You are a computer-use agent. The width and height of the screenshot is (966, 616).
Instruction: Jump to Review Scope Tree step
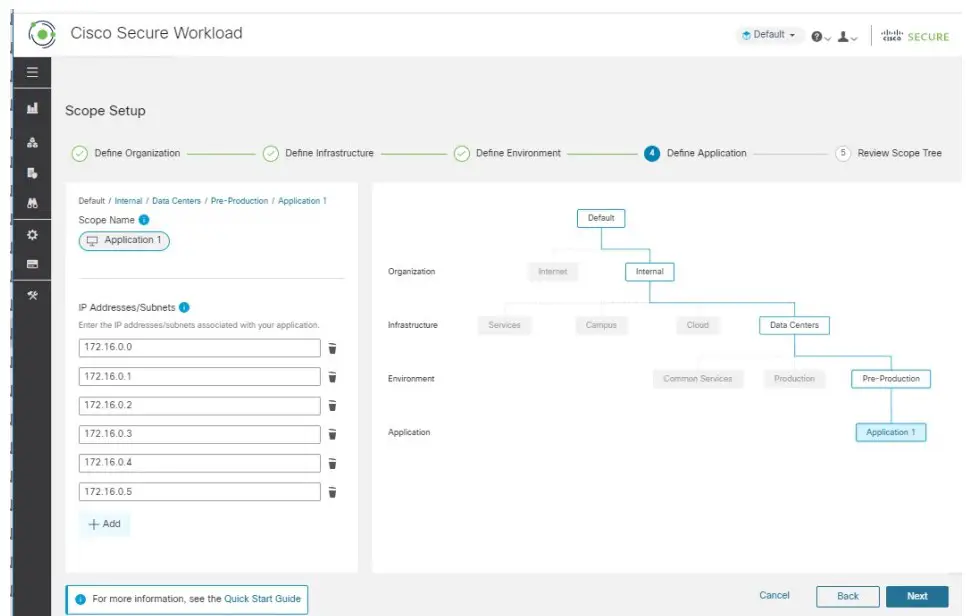coord(888,153)
